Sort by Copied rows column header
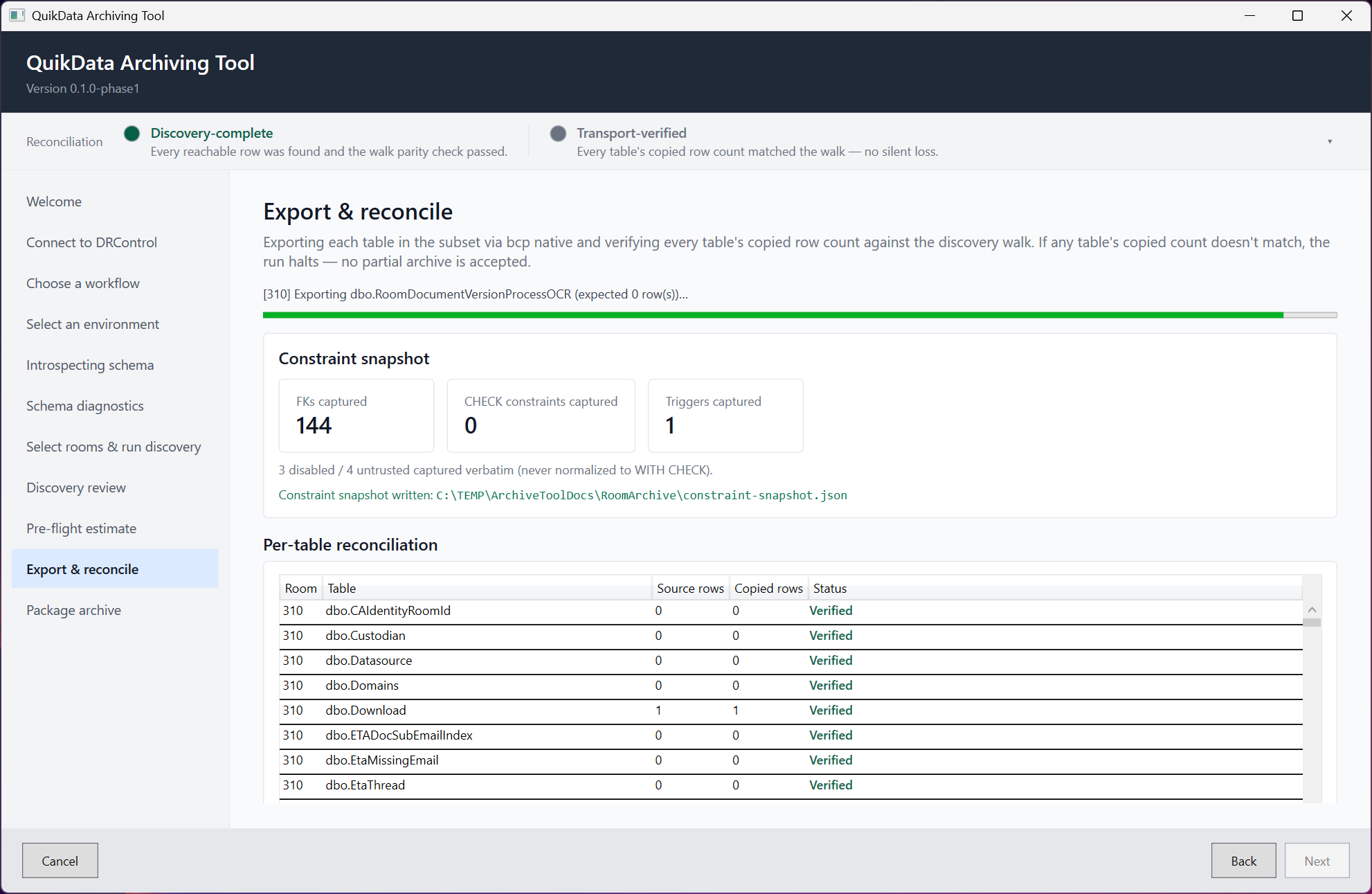This screenshot has height=894, width=1372. (x=768, y=588)
